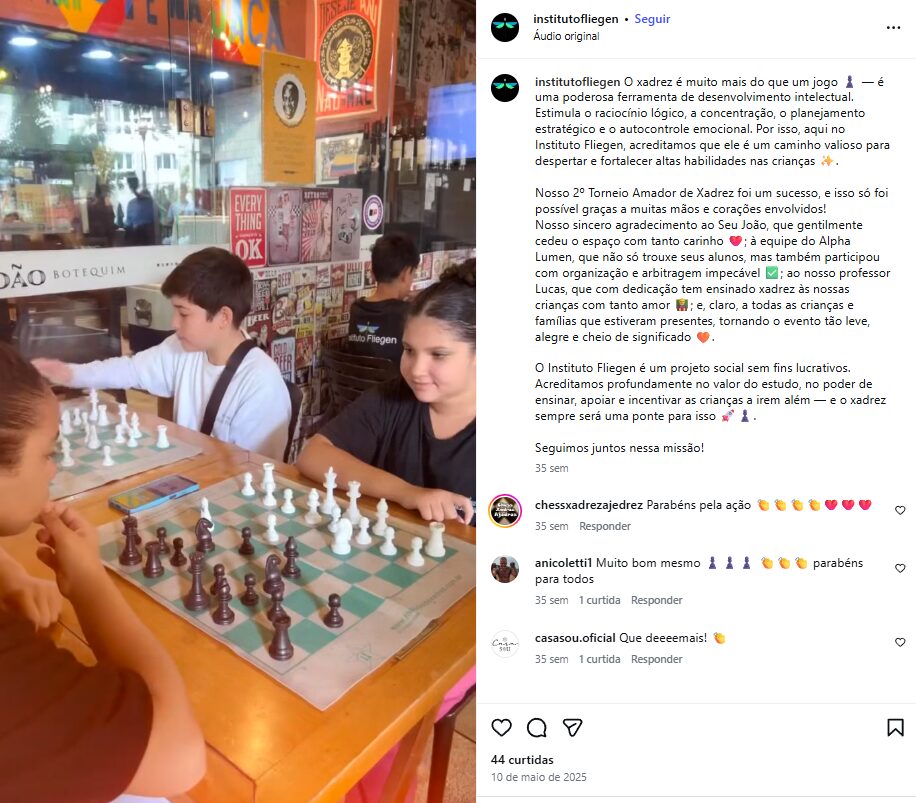Open casasou.oficial profile avatar
The width and height of the screenshot is (916, 803).
[505, 644]
